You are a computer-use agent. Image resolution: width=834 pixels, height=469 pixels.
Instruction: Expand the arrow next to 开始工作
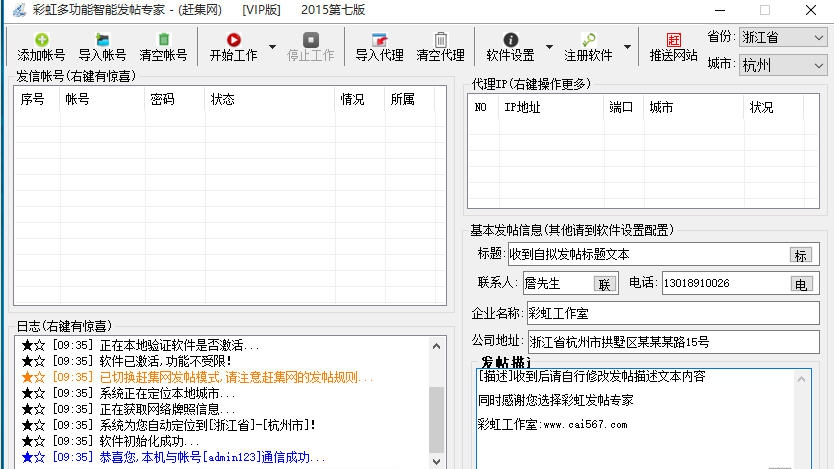(272, 47)
